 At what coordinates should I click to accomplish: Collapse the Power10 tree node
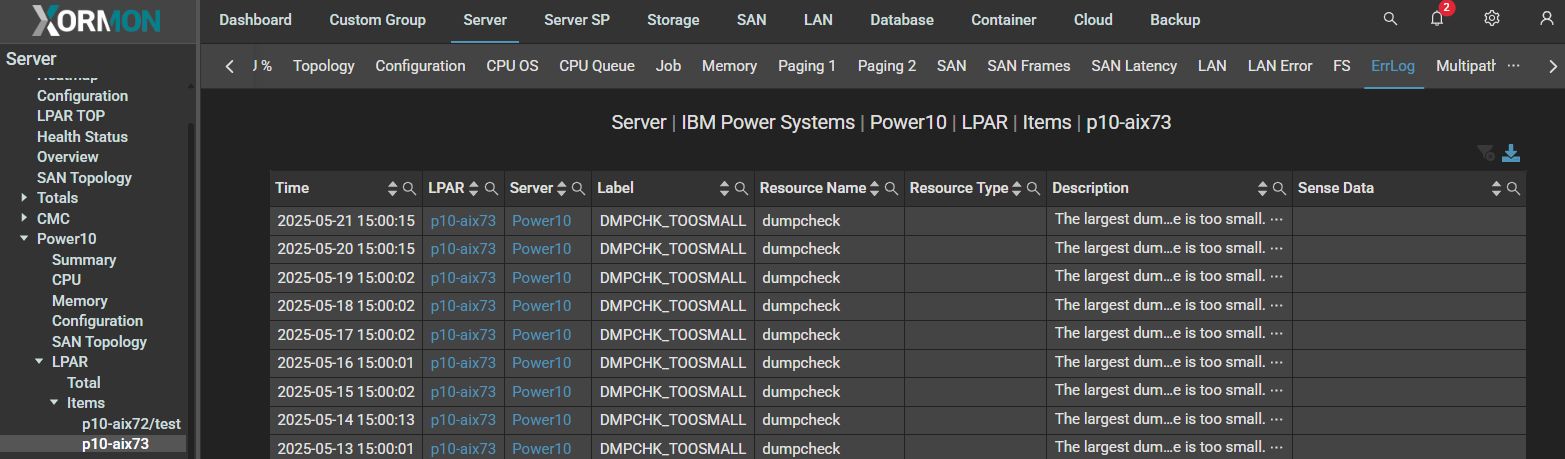tap(24, 239)
